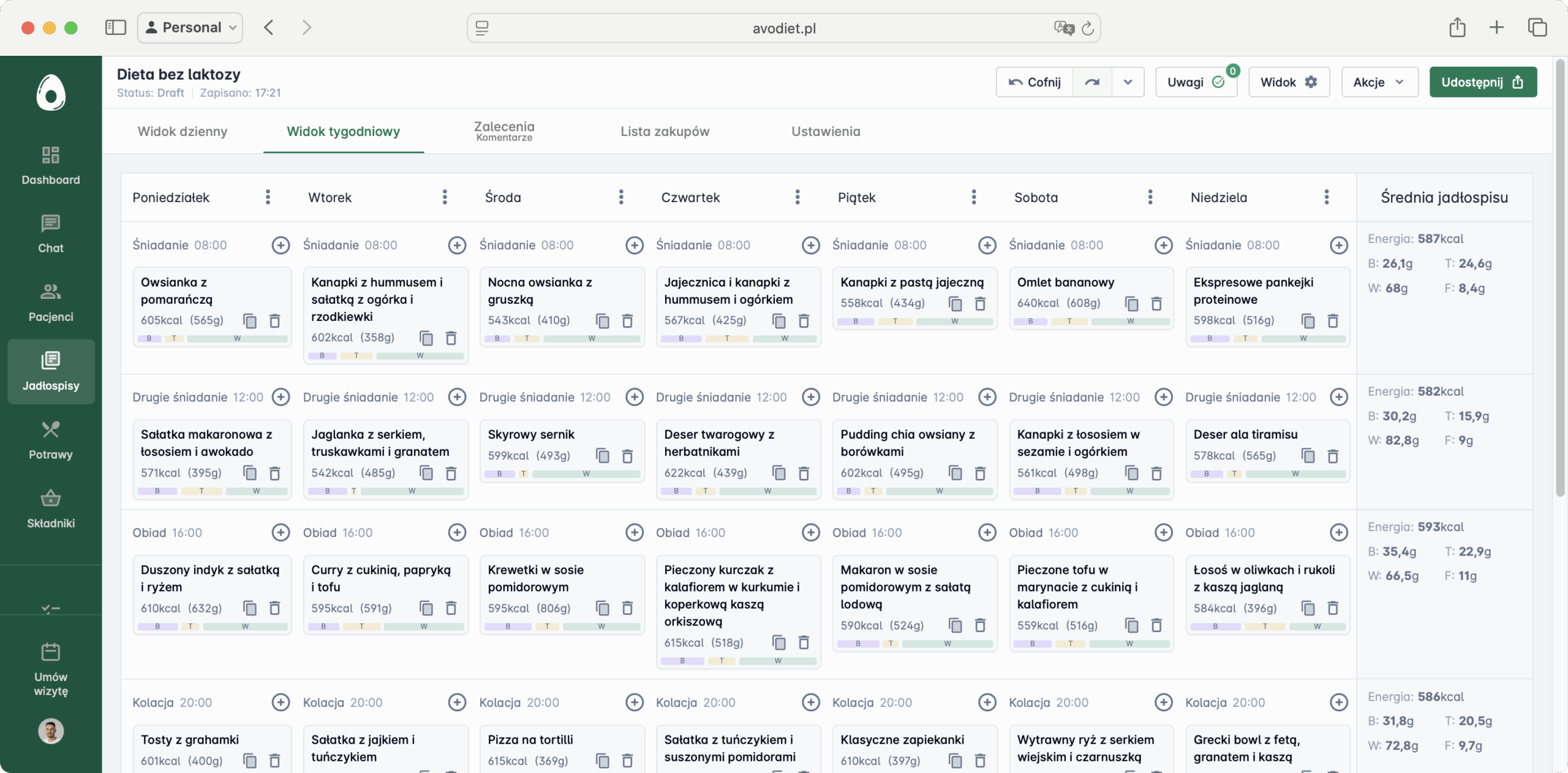1568x773 pixels.
Task: Toggle the browser sidebar panel
Action: point(115,28)
